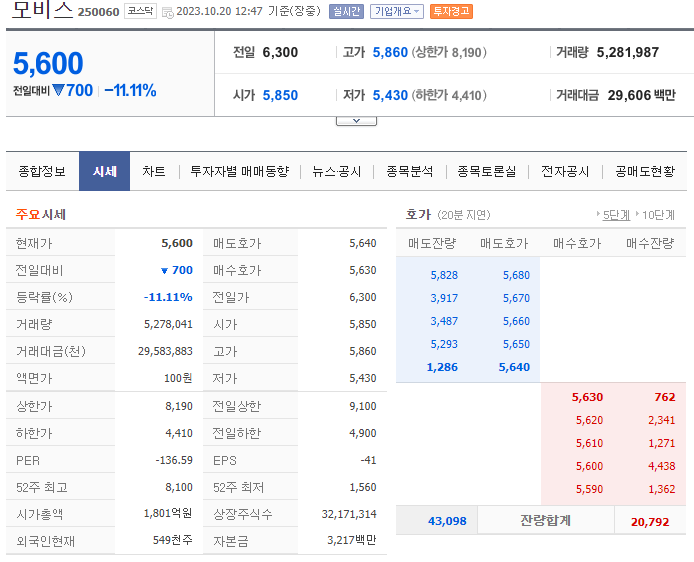694x562 pixels.
Task: Click the 실시간 badge
Action: tap(346, 11)
